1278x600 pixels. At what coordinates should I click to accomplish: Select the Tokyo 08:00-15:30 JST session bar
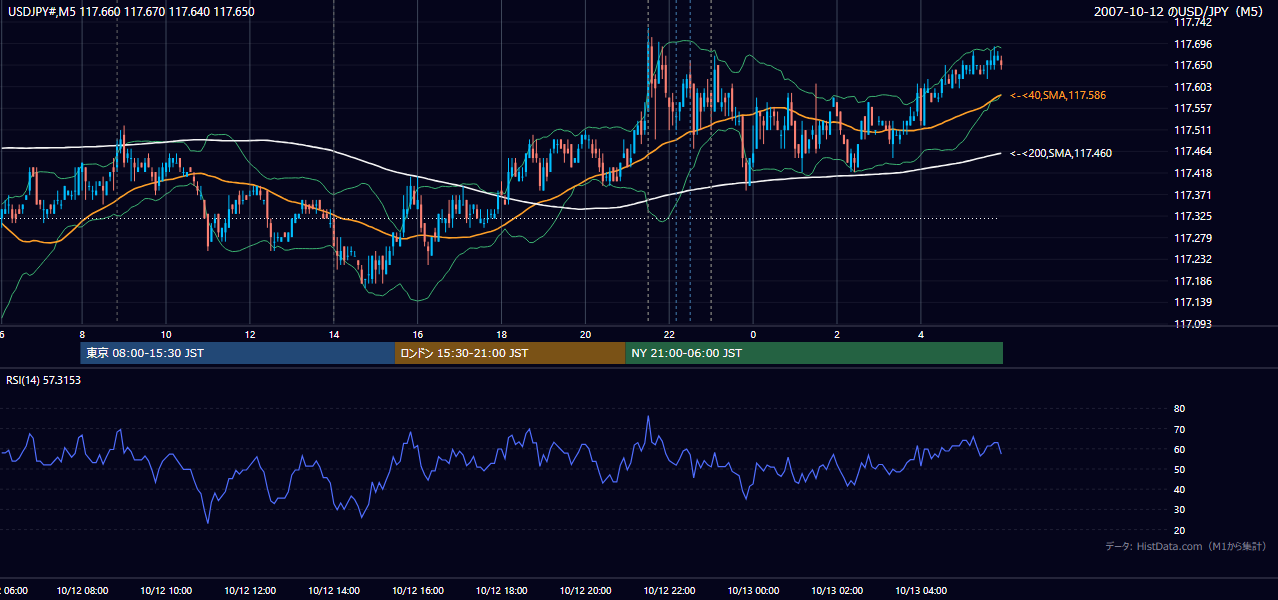(x=238, y=353)
